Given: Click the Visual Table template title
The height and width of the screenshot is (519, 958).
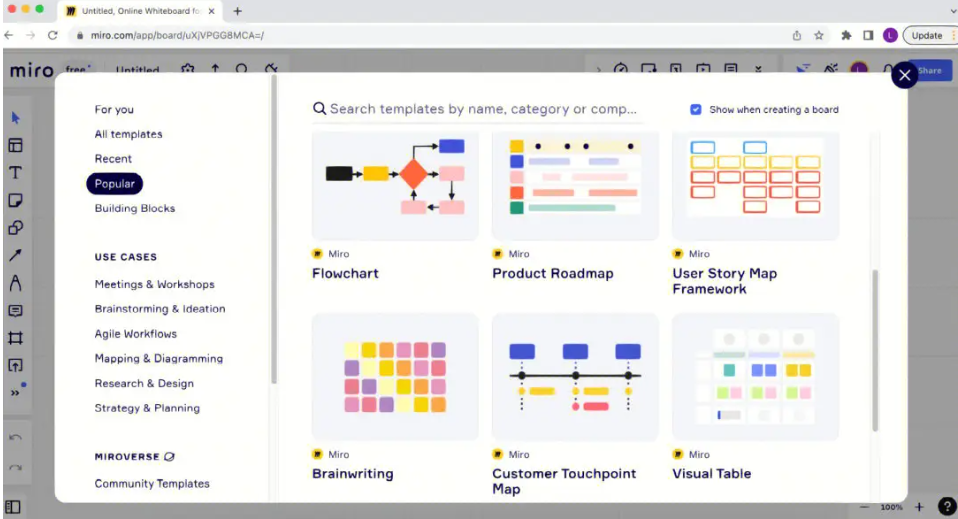Looking at the screenshot, I should [712, 474].
